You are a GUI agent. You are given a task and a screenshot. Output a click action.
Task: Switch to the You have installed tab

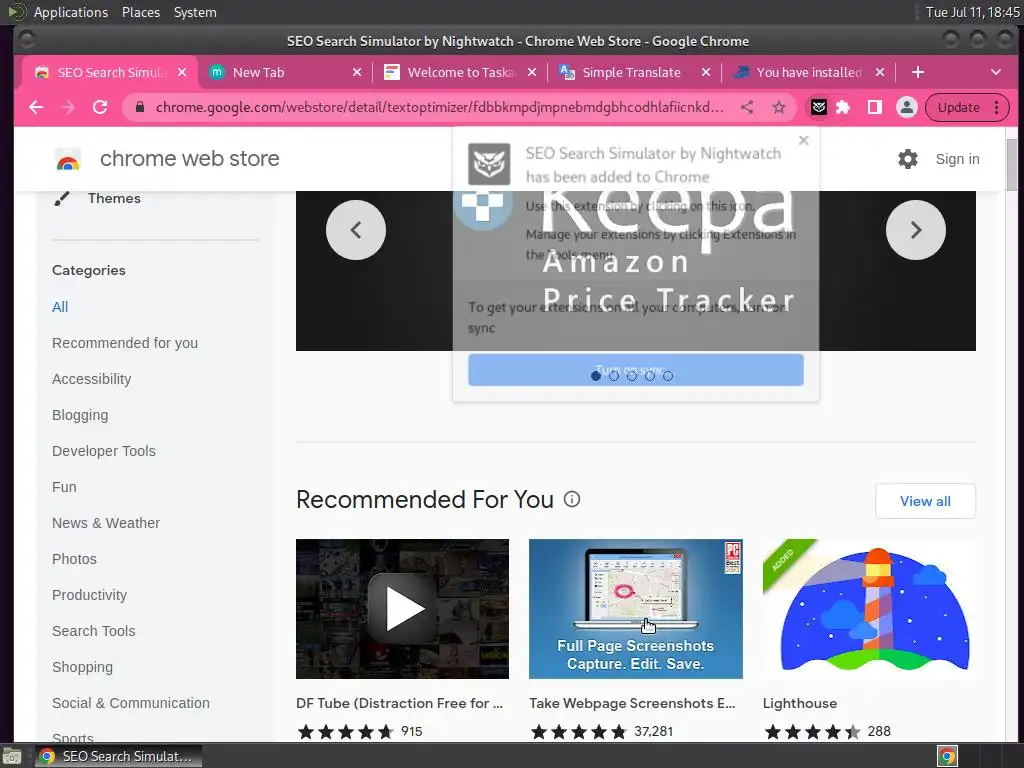pyautogui.click(x=808, y=72)
